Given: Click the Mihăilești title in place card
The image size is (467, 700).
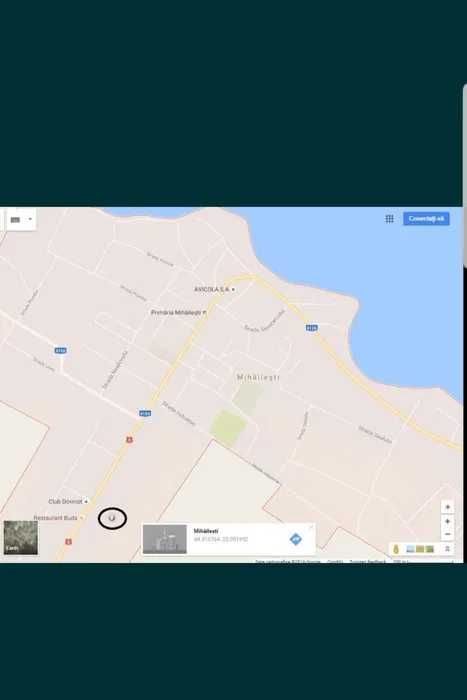Looking at the screenshot, I should [x=206, y=531].
